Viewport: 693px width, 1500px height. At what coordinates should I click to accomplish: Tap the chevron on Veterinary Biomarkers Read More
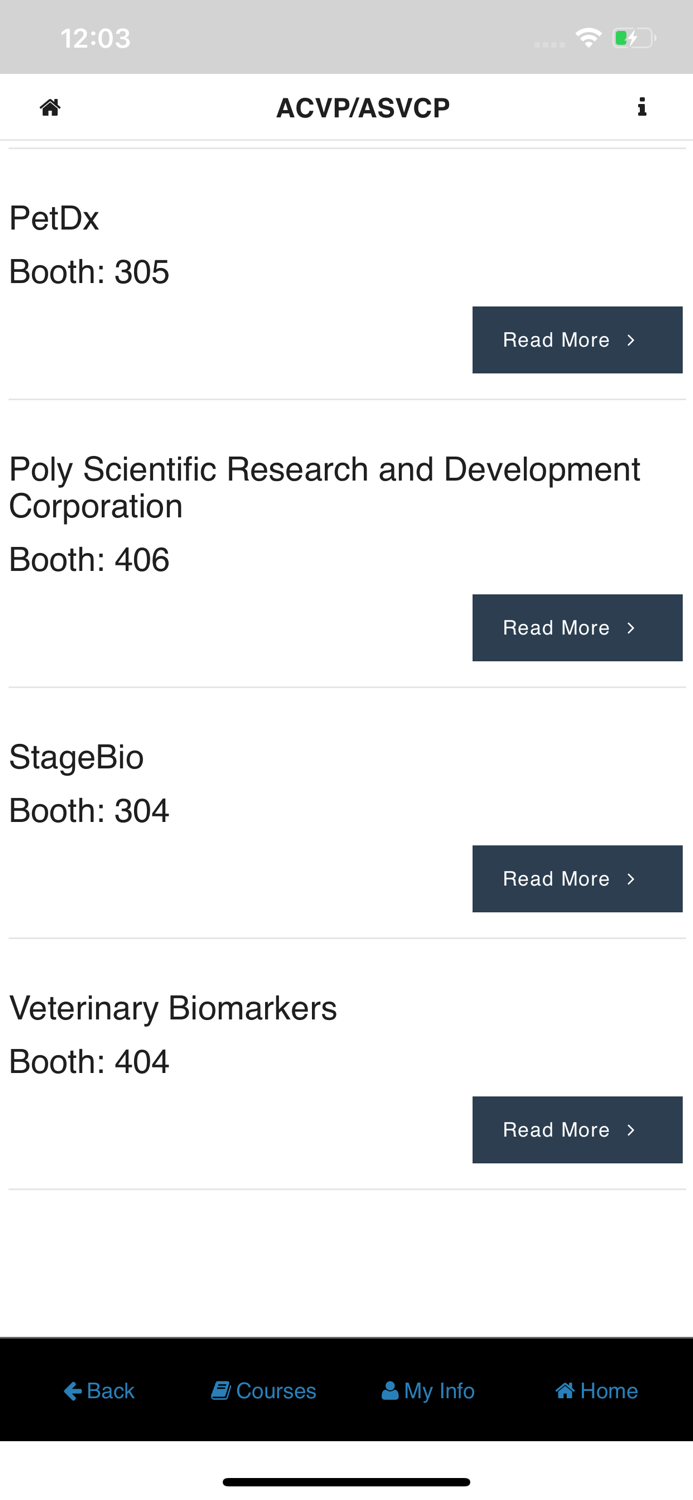[631, 1130]
